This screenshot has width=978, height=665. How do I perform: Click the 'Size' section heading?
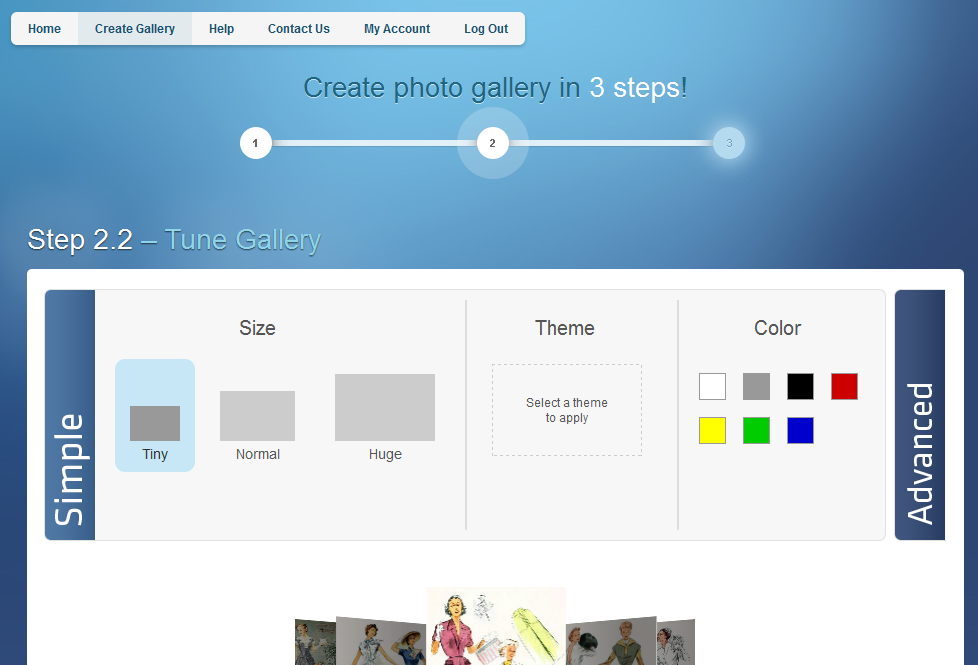click(x=257, y=328)
